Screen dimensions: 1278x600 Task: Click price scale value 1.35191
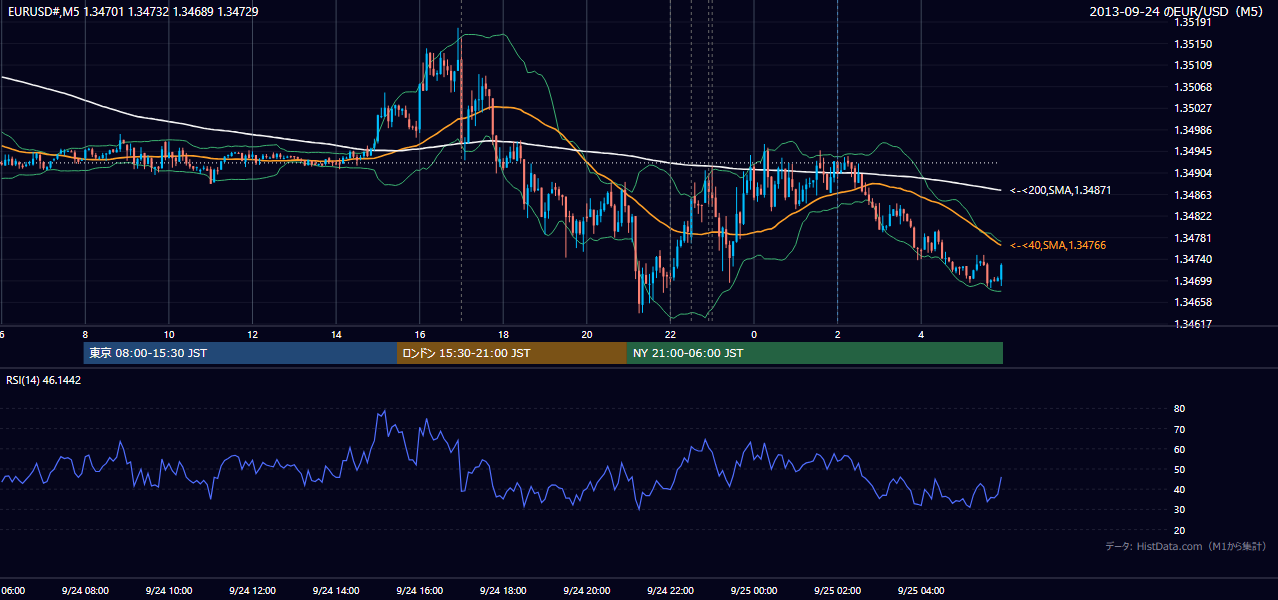(x=1193, y=22)
